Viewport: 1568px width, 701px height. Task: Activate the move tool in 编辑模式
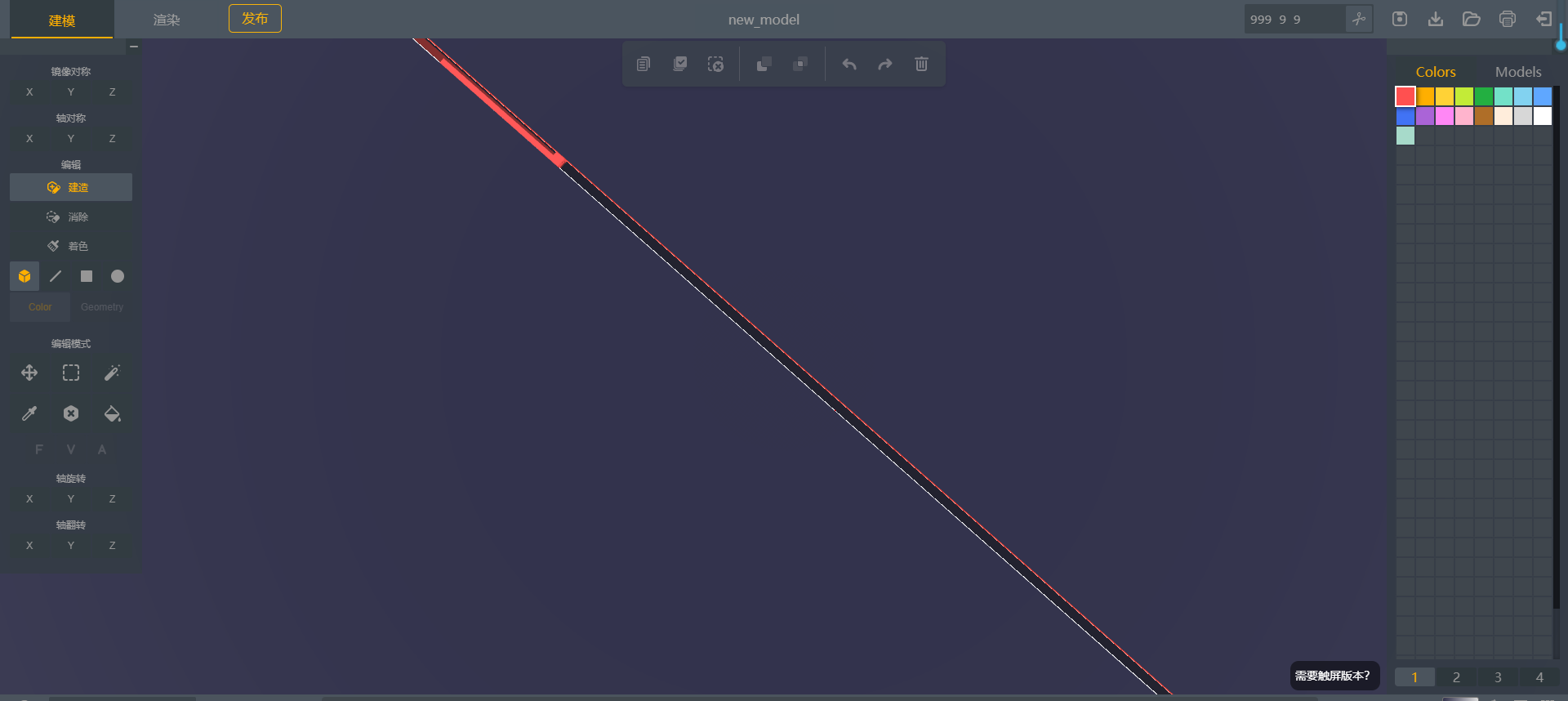pos(29,373)
